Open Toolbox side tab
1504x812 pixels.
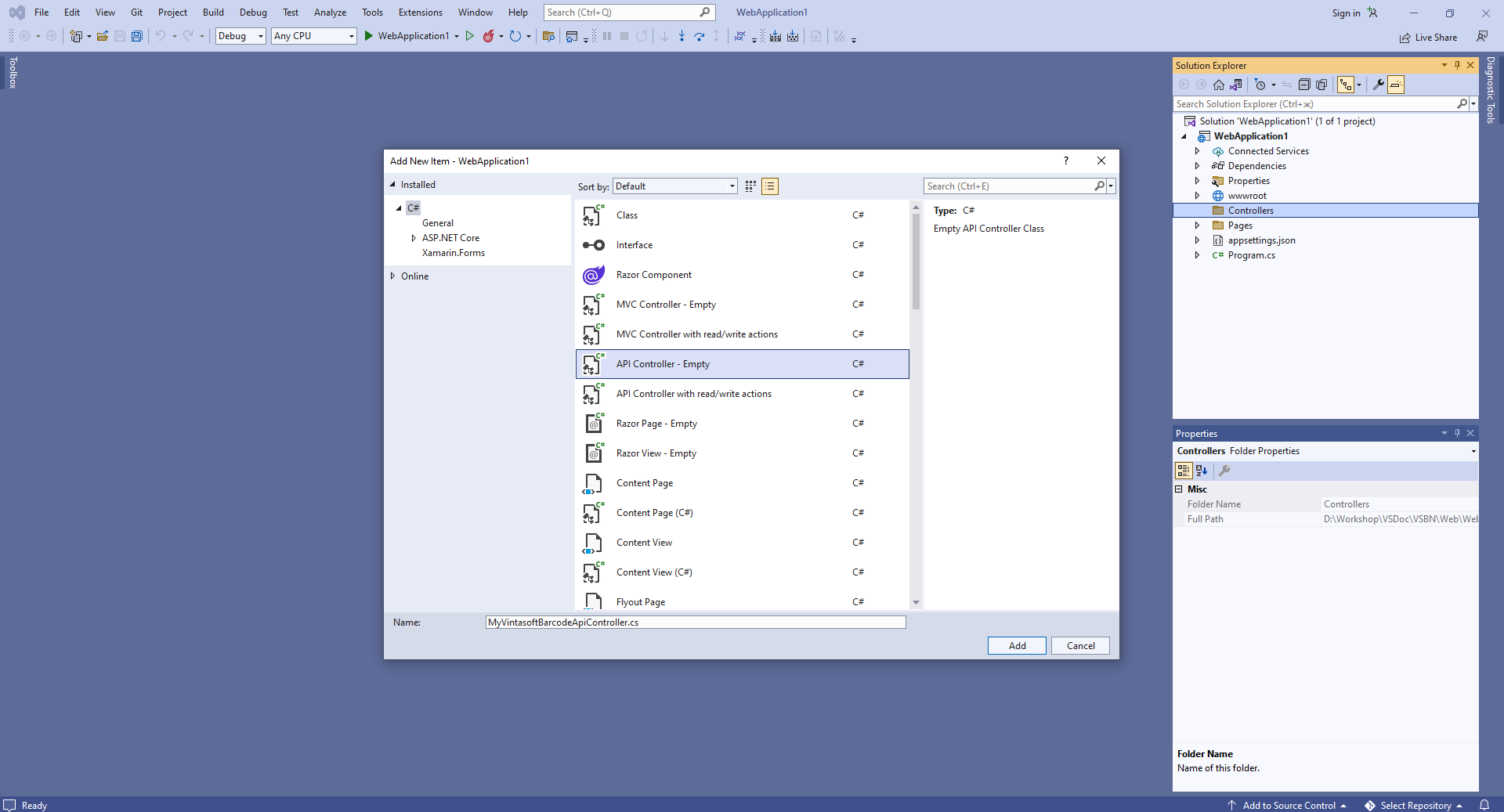tap(13, 72)
